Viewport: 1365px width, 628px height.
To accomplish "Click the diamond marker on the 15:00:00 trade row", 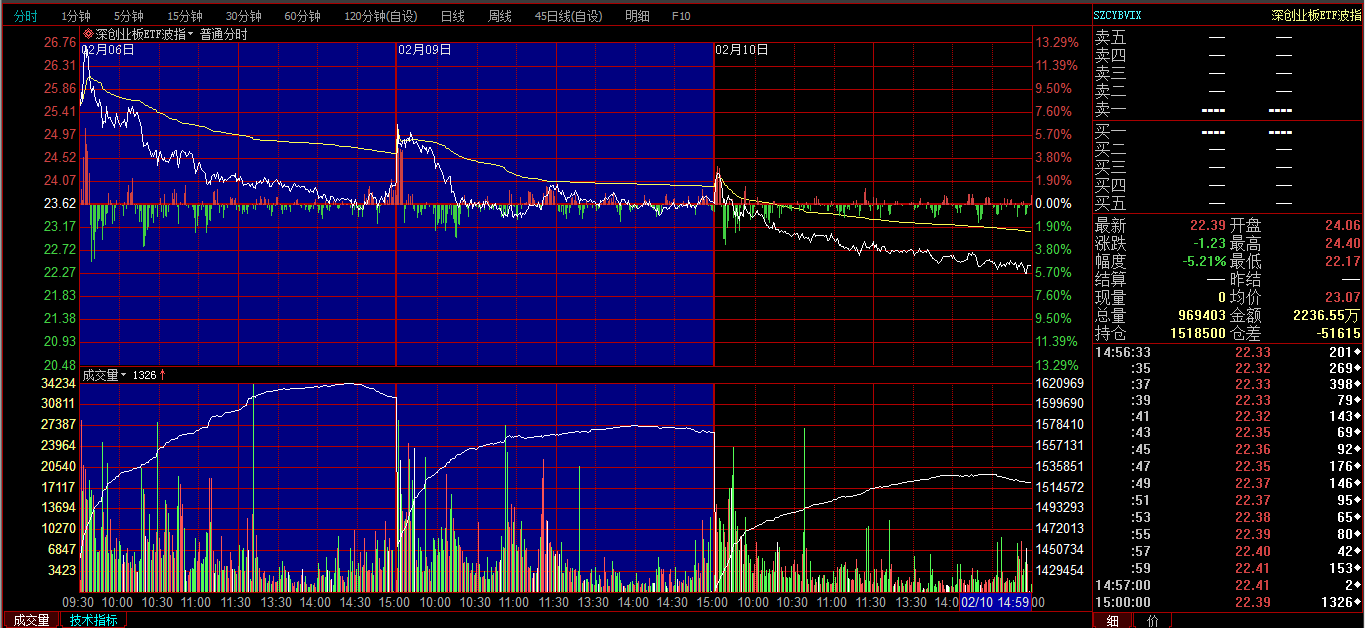I will point(1357,602).
